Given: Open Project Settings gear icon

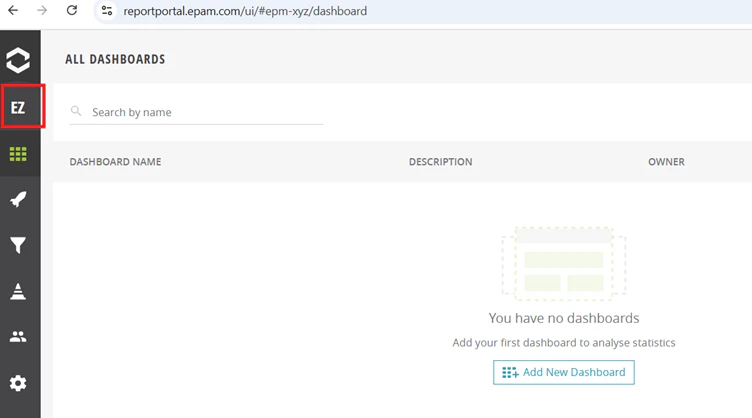Looking at the screenshot, I should tap(18, 383).
